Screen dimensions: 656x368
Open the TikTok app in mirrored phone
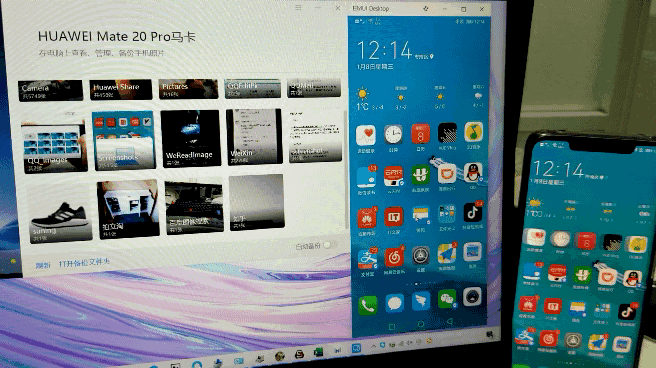click(x=472, y=213)
